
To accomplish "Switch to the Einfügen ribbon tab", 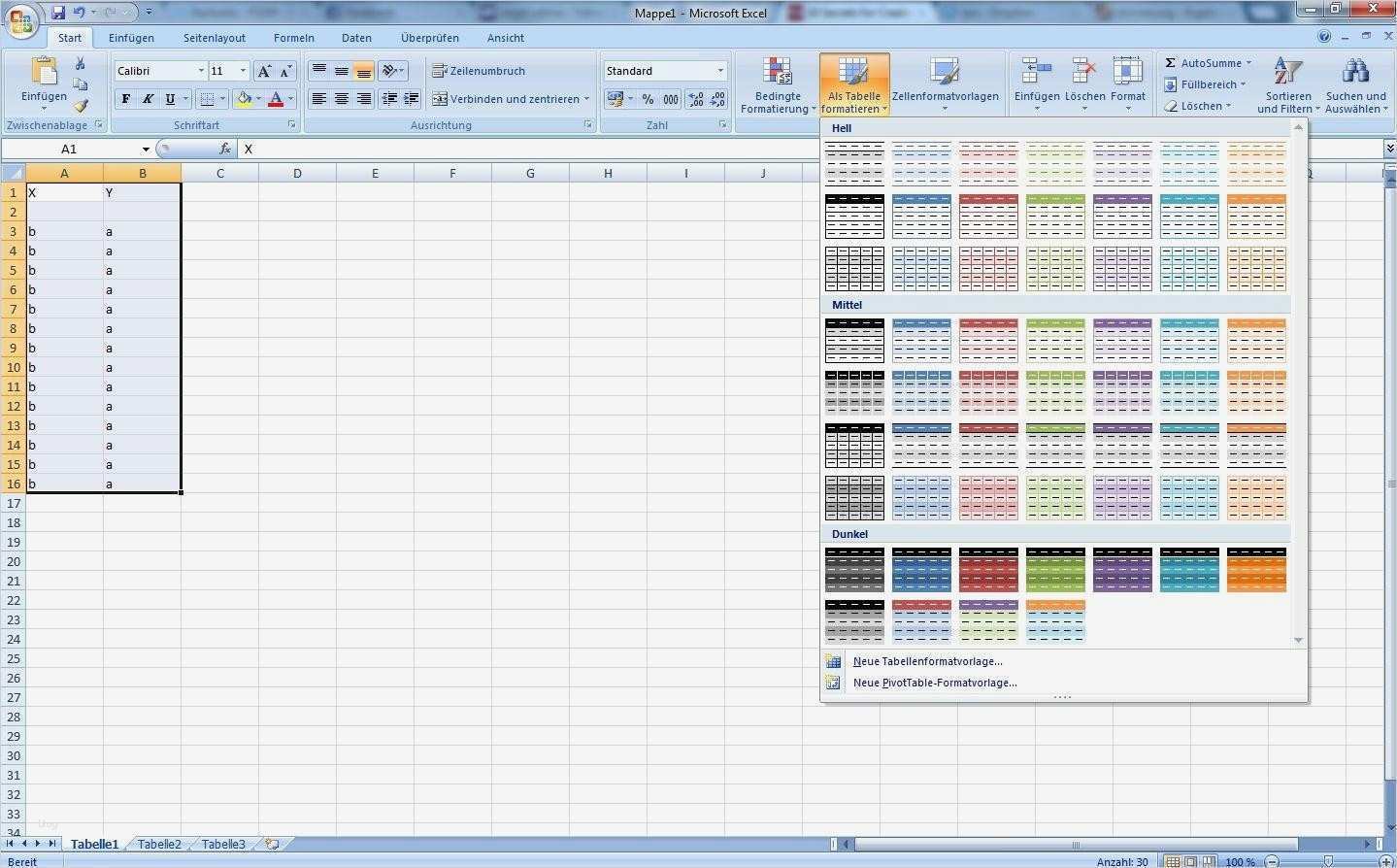I will pyautogui.click(x=131, y=38).
